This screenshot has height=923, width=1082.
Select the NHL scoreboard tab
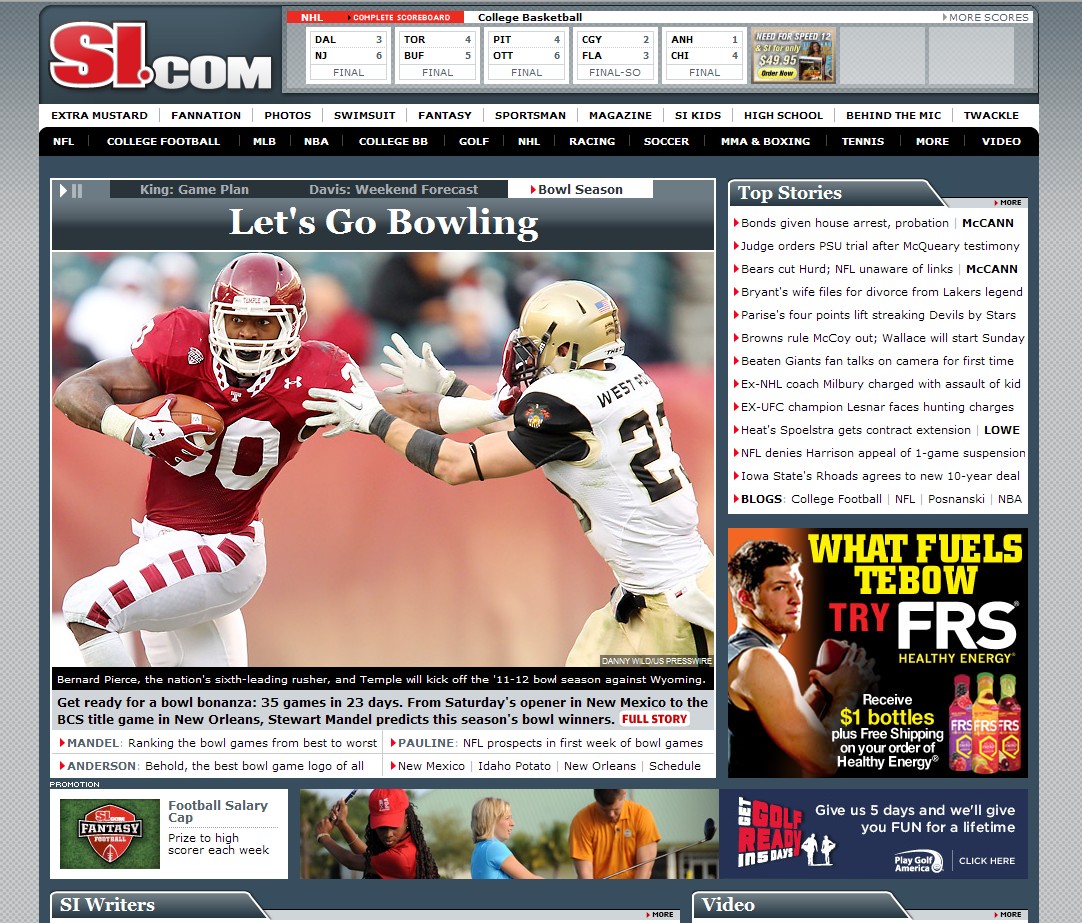311,17
